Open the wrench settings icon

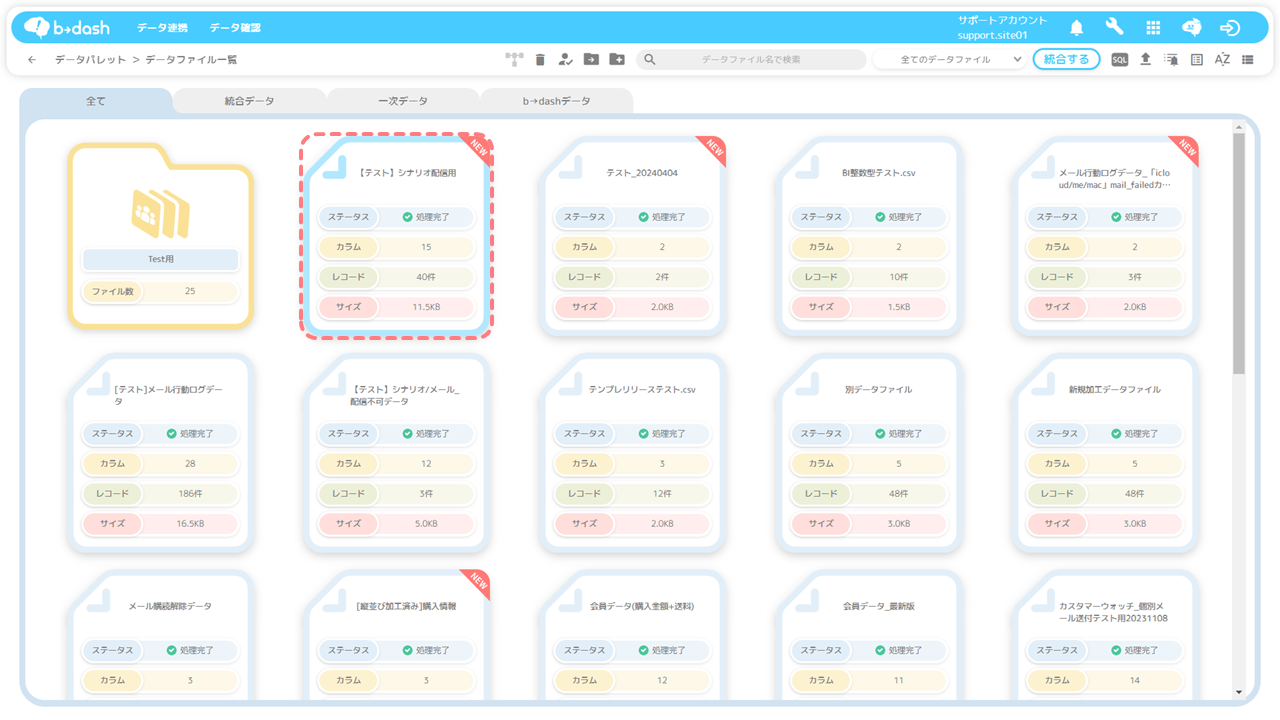(1114, 28)
